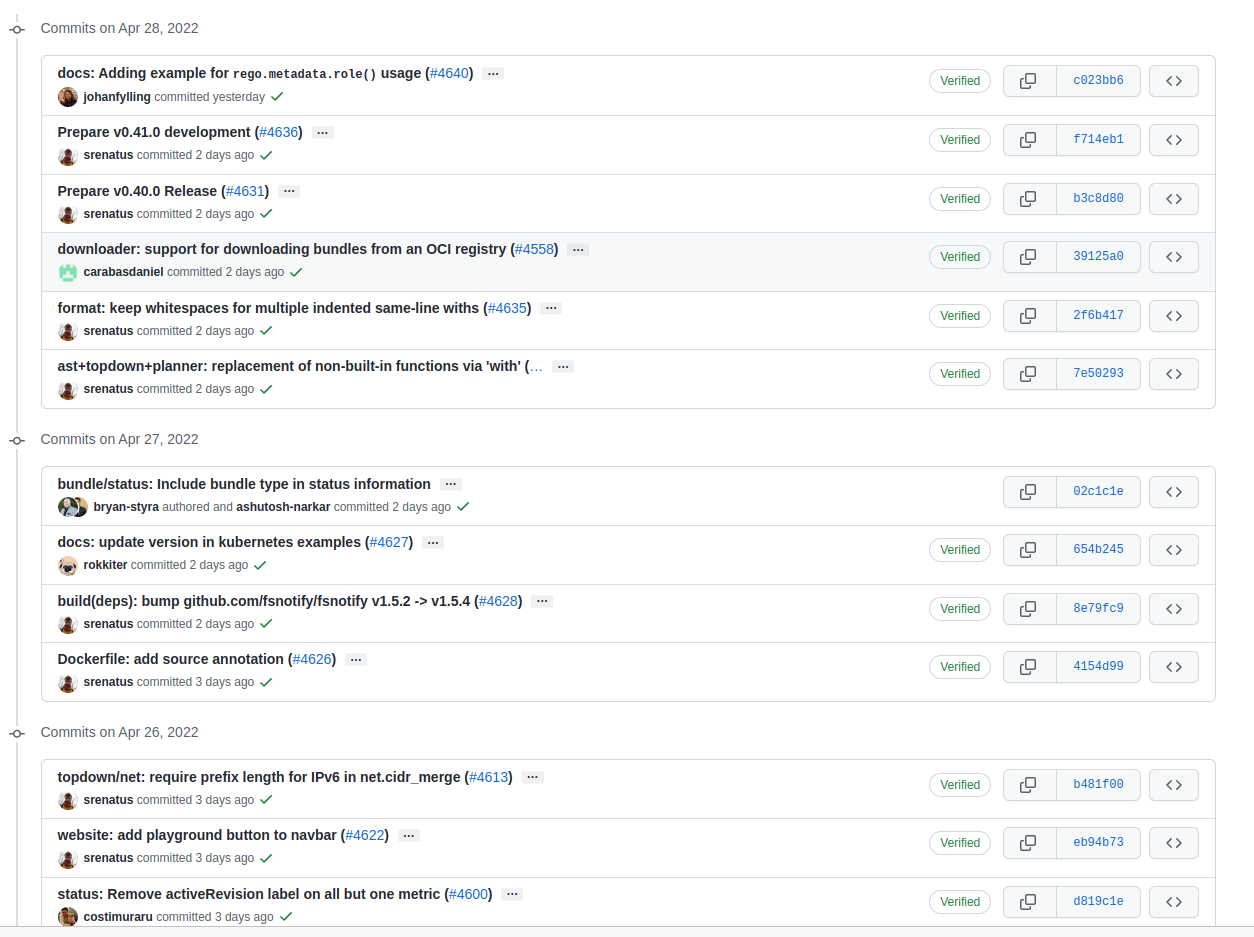Open commit f714eb1 via its SHA link

(x=1098, y=140)
